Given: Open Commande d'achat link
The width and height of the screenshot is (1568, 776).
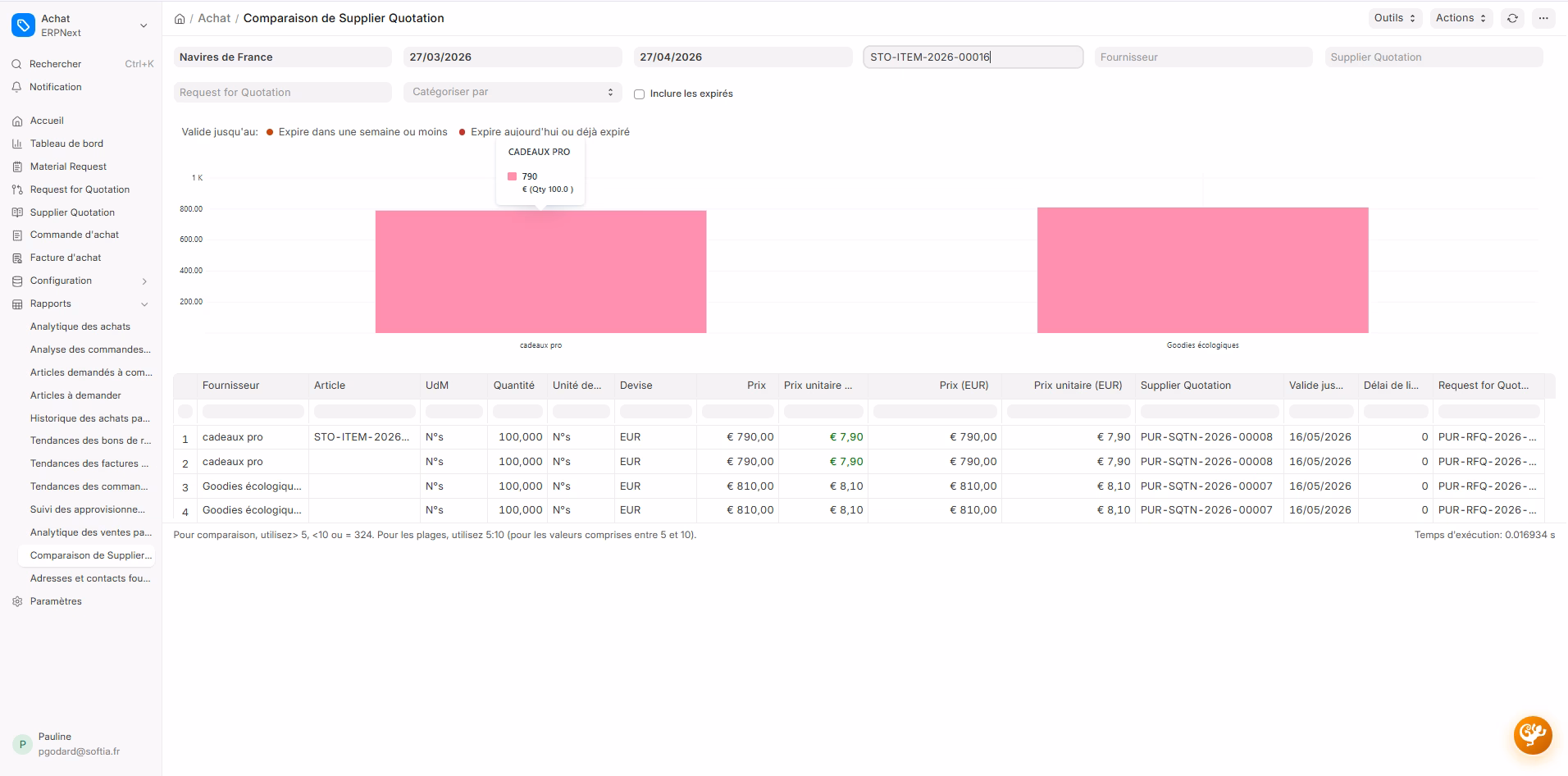Looking at the screenshot, I should (75, 235).
